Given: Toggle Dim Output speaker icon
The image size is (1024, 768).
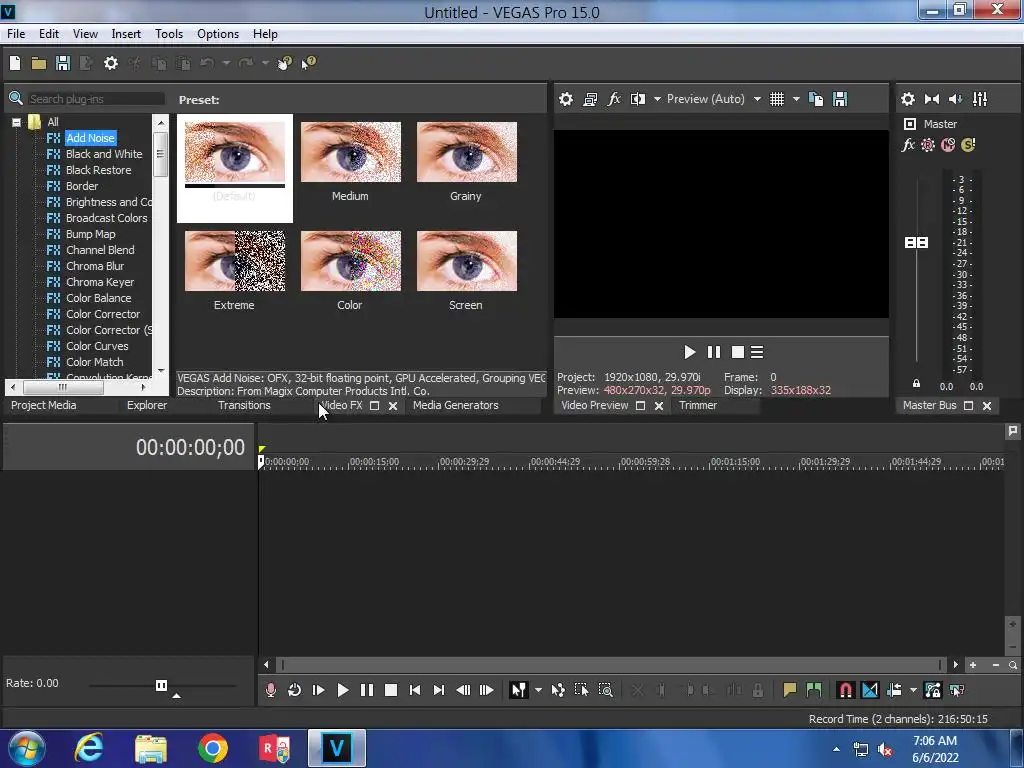Looking at the screenshot, I should tap(955, 99).
